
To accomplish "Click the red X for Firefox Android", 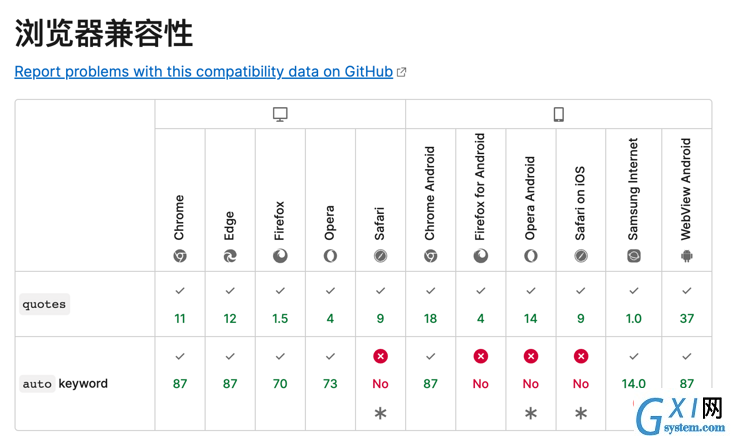I will 480,356.
